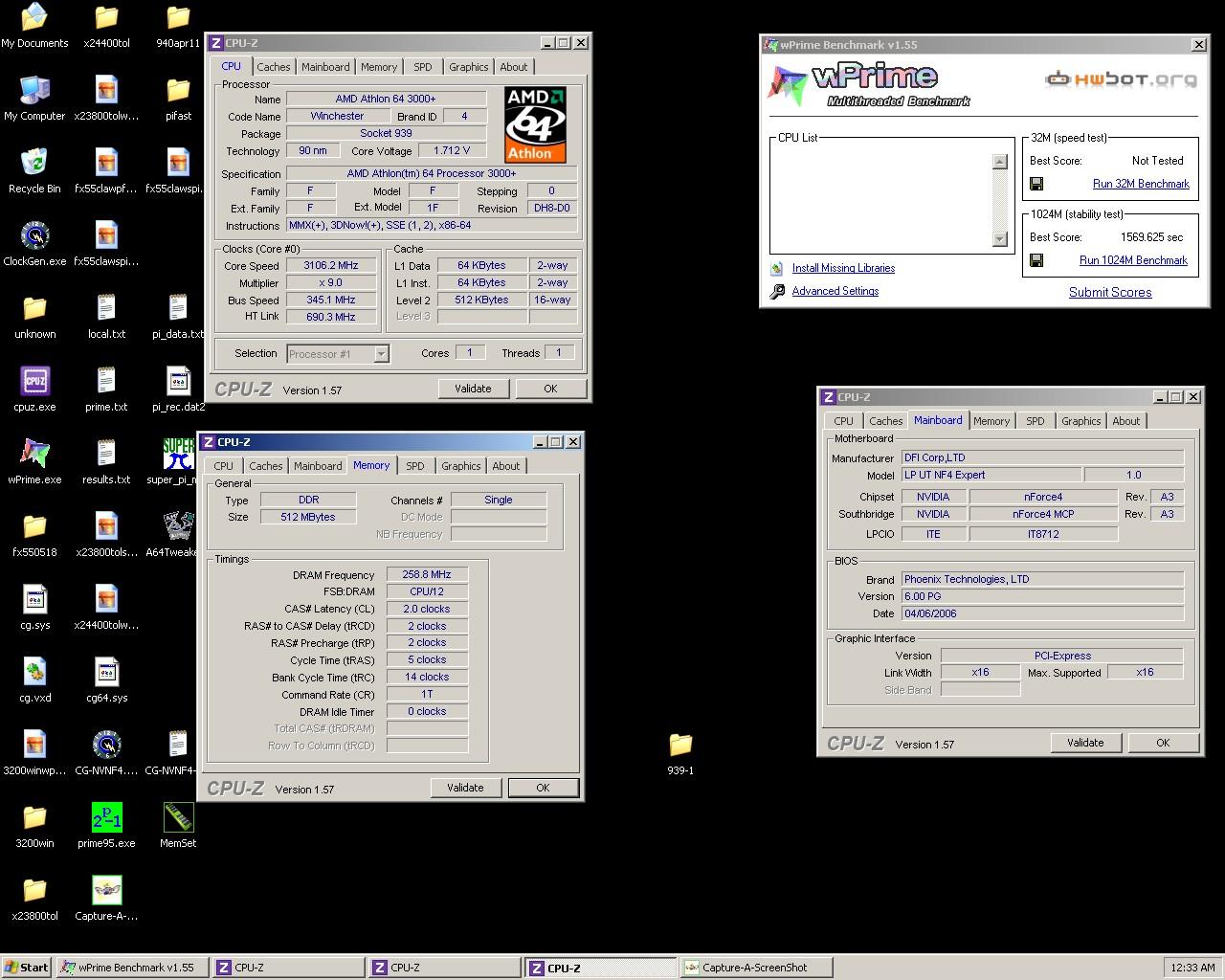Screen dimensions: 1225x980
Task: Switch to Capture-A-ScreenShot taskbar button
Action: (x=755, y=968)
